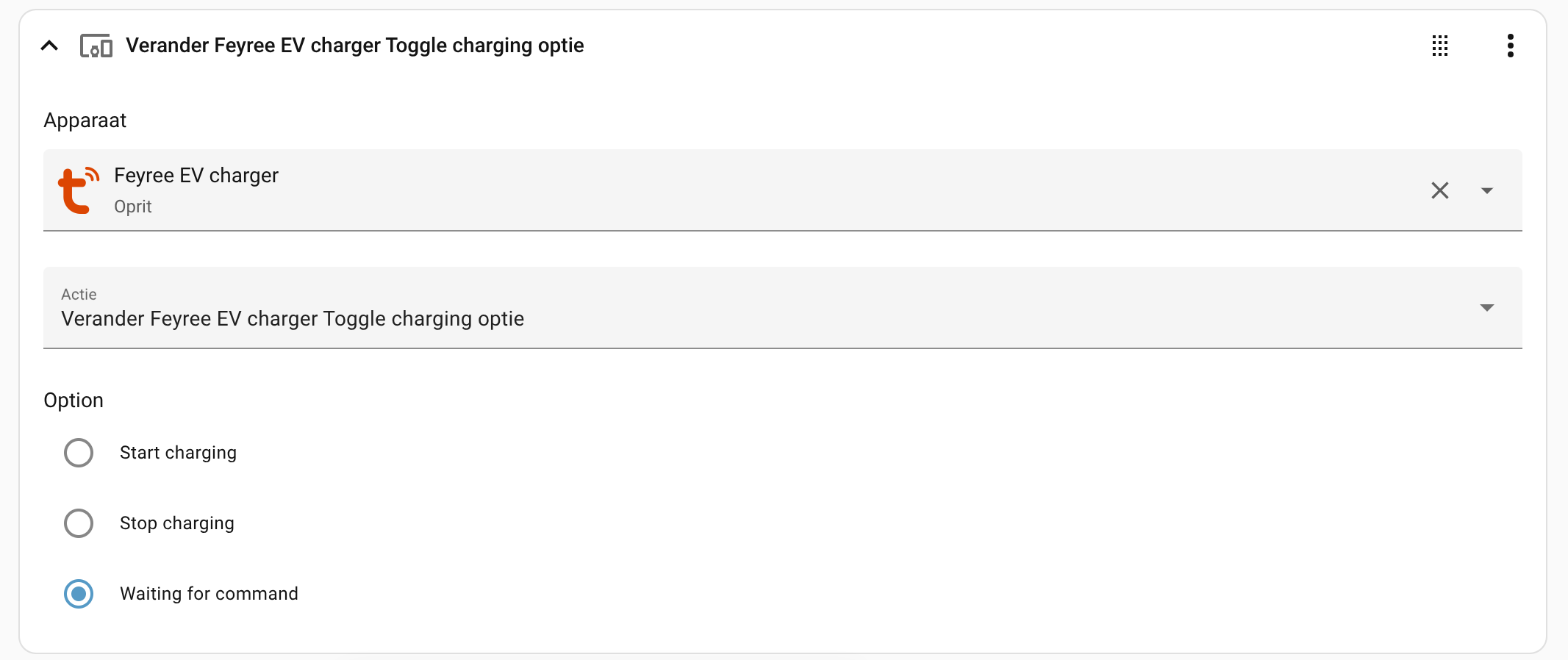Expand the Apparaat device dropdown arrow
Viewport: 1568px width, 660px height.
tap(1486, 190)
